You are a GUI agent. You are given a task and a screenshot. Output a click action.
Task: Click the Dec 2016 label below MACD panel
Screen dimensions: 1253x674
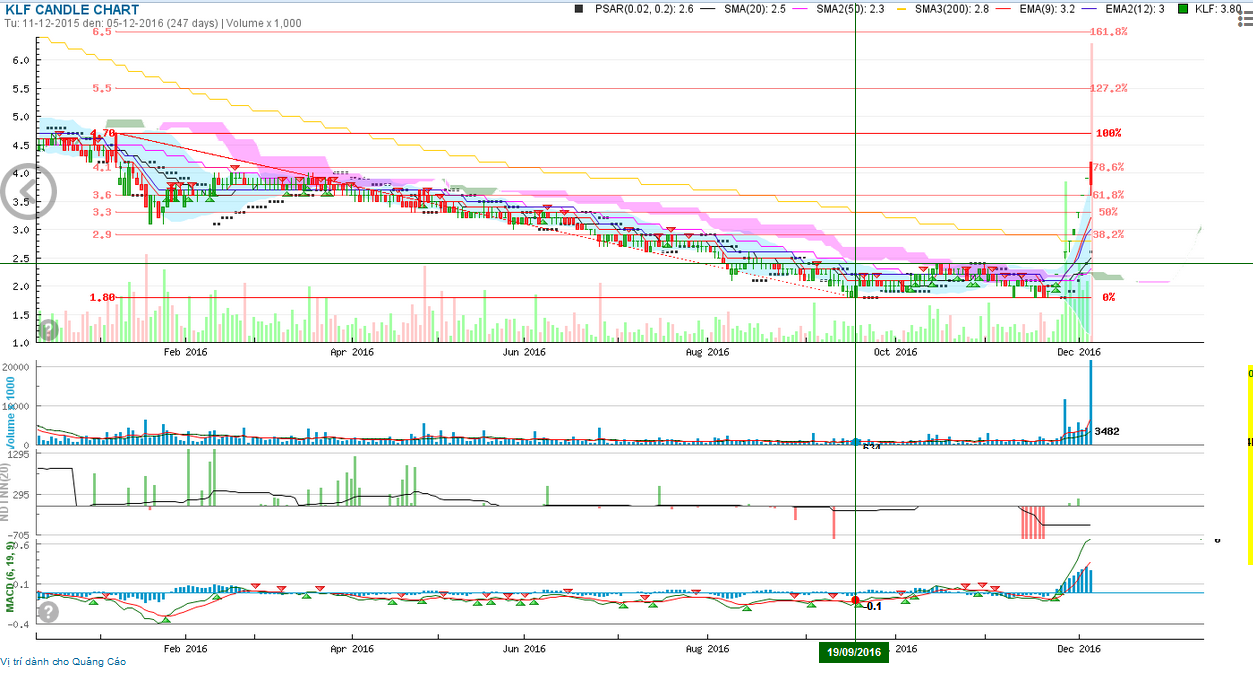(x=1079, y=648)
